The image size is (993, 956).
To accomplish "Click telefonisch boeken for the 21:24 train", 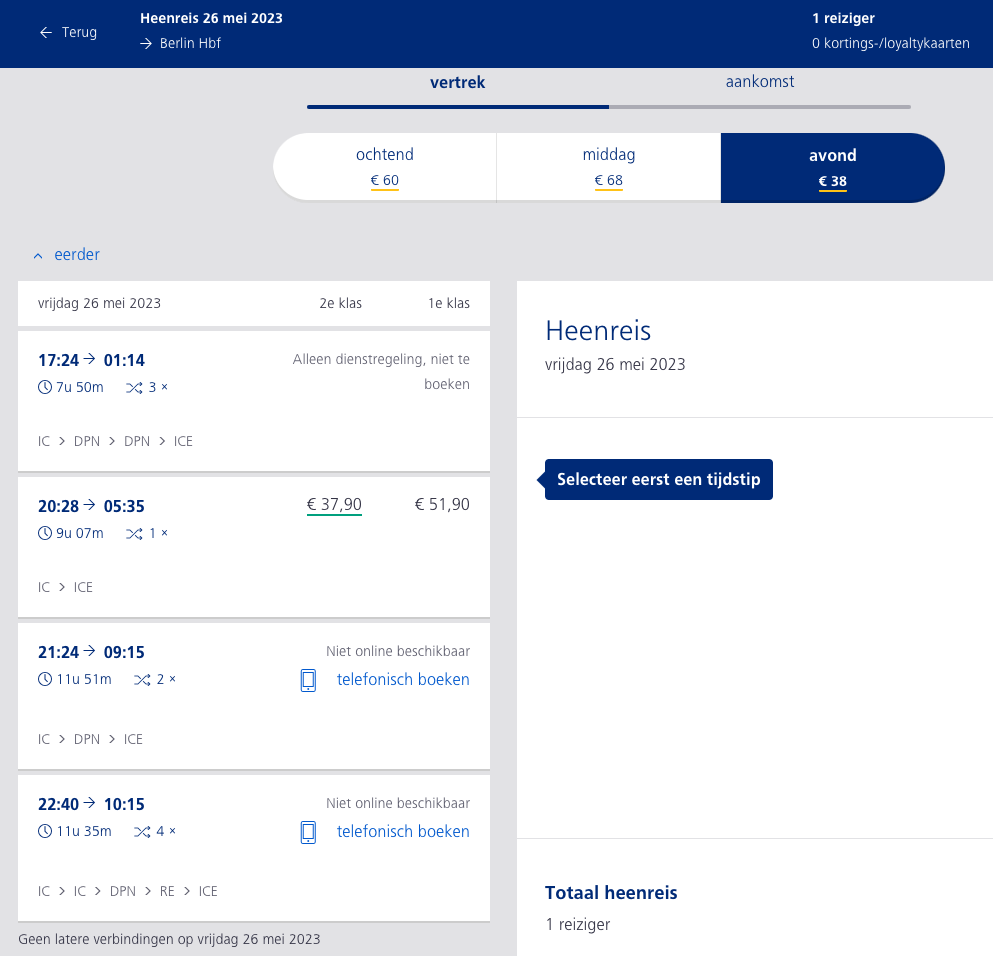I will [402, 680].
